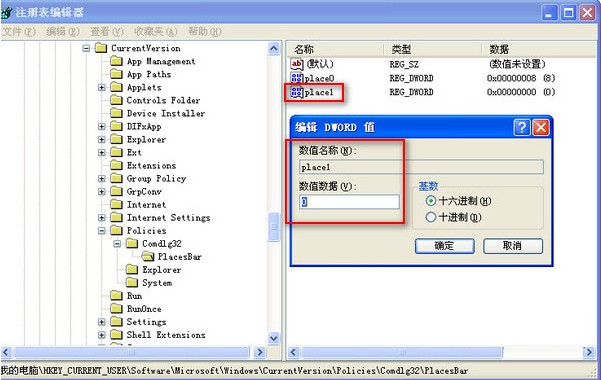Viewport: 601px width, 380px height.
Task: Expand the Applets key
Action: point(102,87)
